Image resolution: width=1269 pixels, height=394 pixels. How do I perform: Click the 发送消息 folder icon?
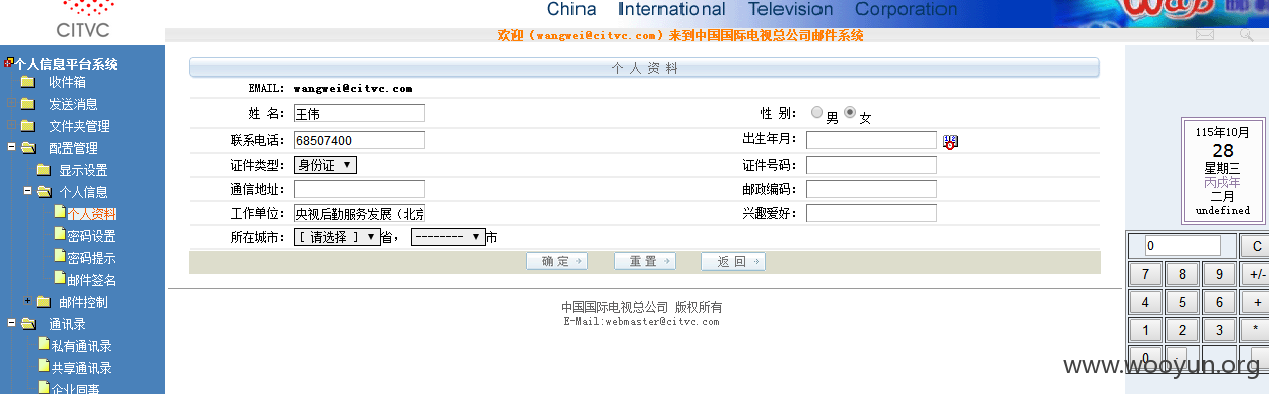[27, 104]
